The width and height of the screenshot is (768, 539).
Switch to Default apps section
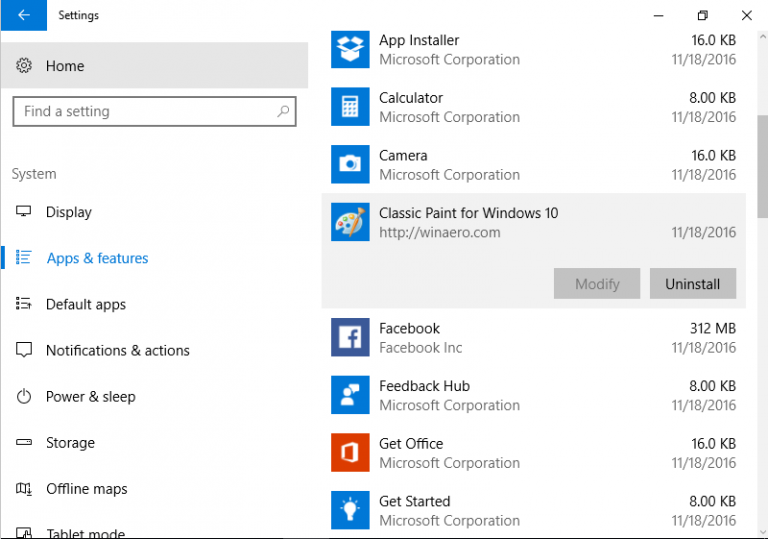[x=85, y=304]
